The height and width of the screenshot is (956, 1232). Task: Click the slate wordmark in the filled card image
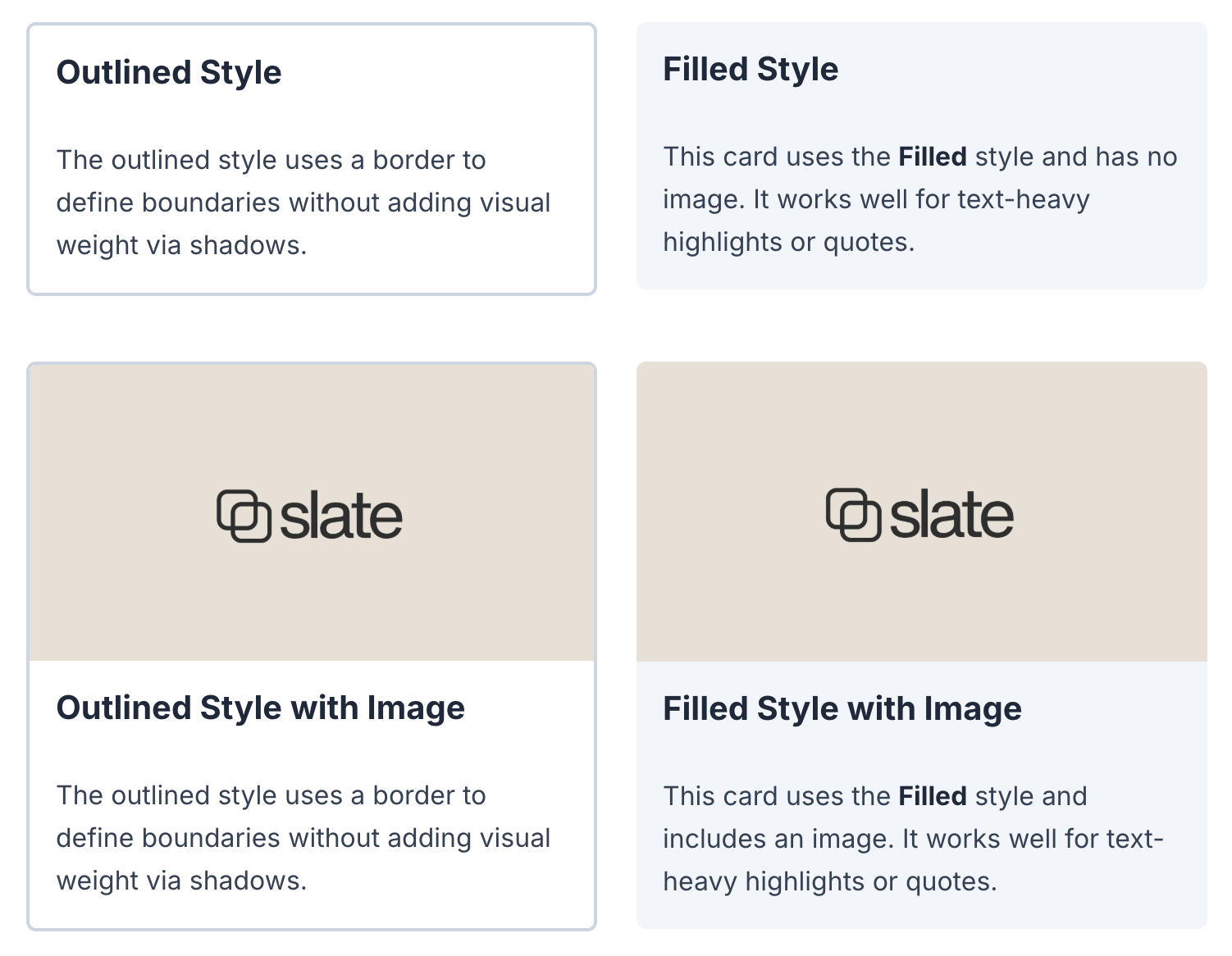click(x=951, y=516)
